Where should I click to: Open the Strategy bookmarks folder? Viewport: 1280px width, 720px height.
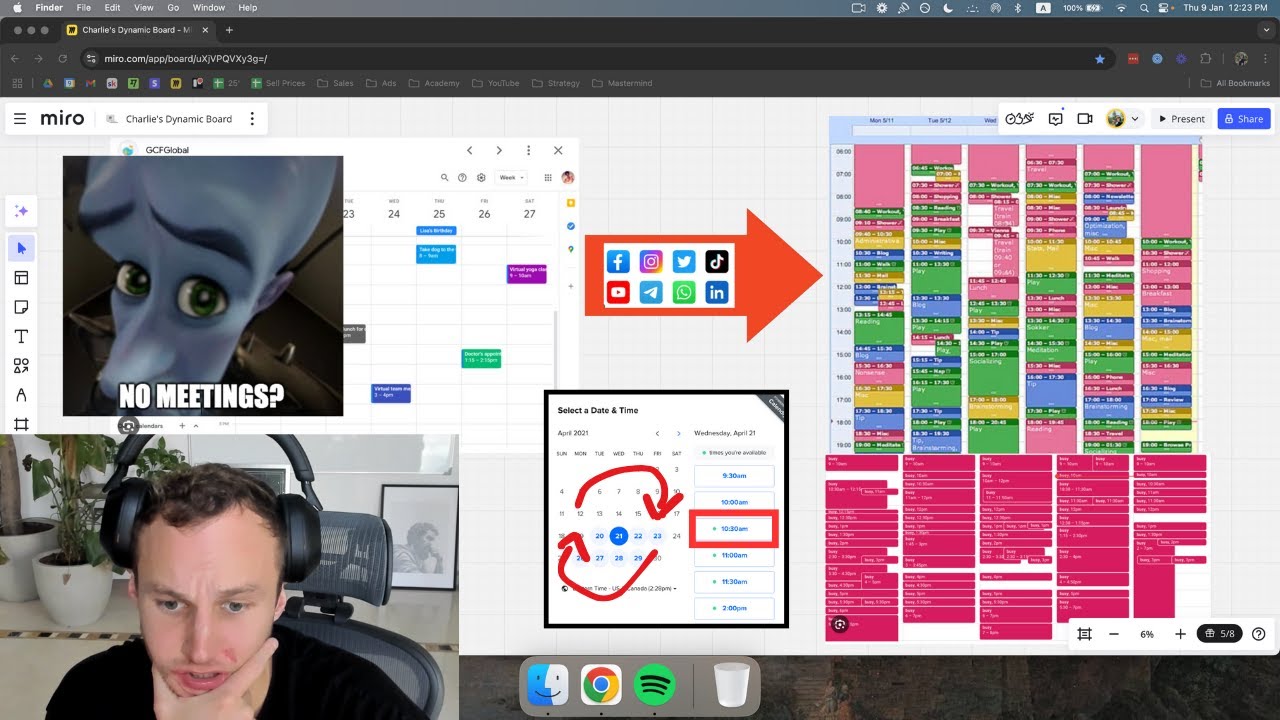(556, 83)
